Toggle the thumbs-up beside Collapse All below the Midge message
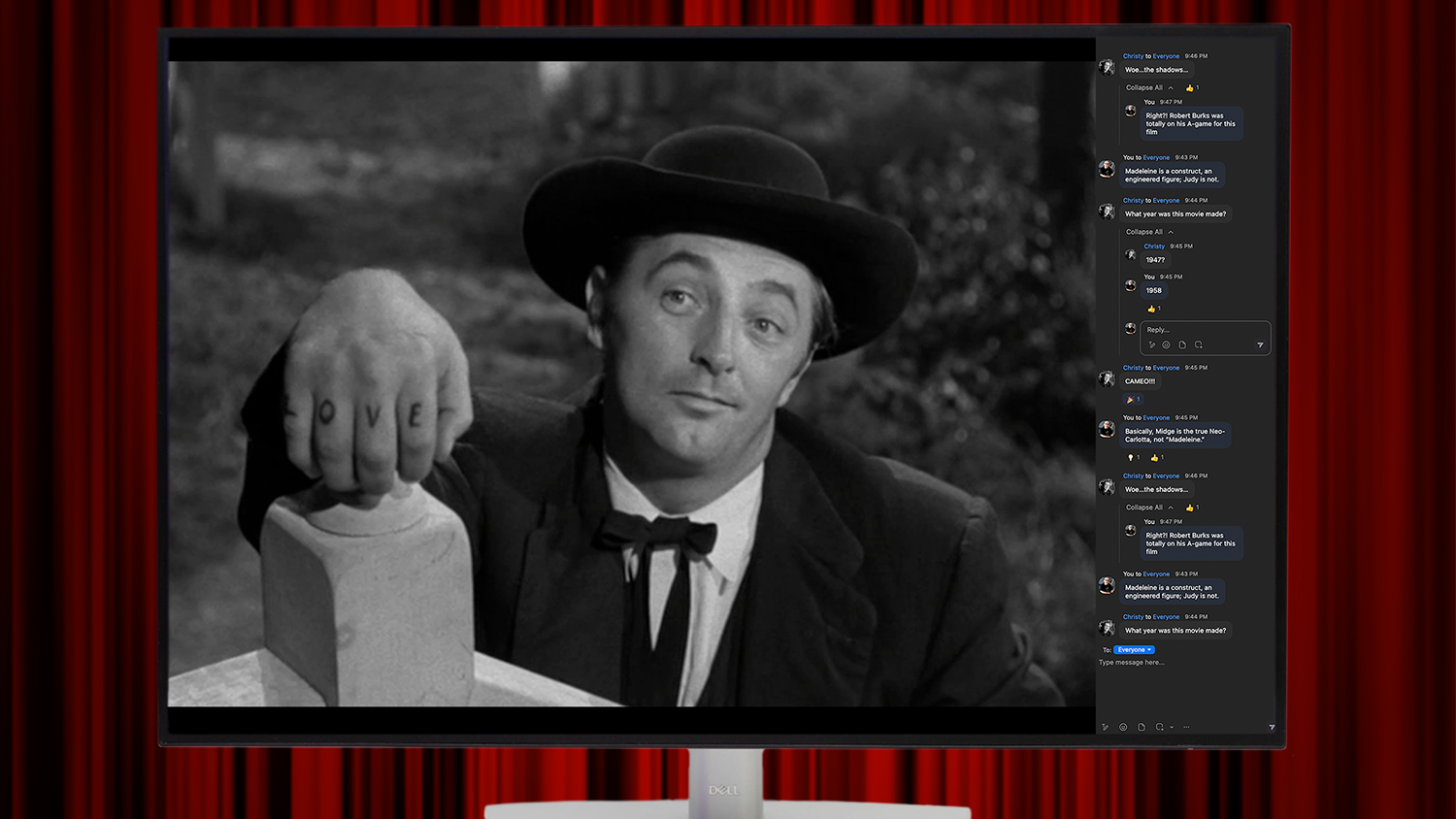Image resolution: width=1456 pixels, height=819 pixels. pos(1192,508)
